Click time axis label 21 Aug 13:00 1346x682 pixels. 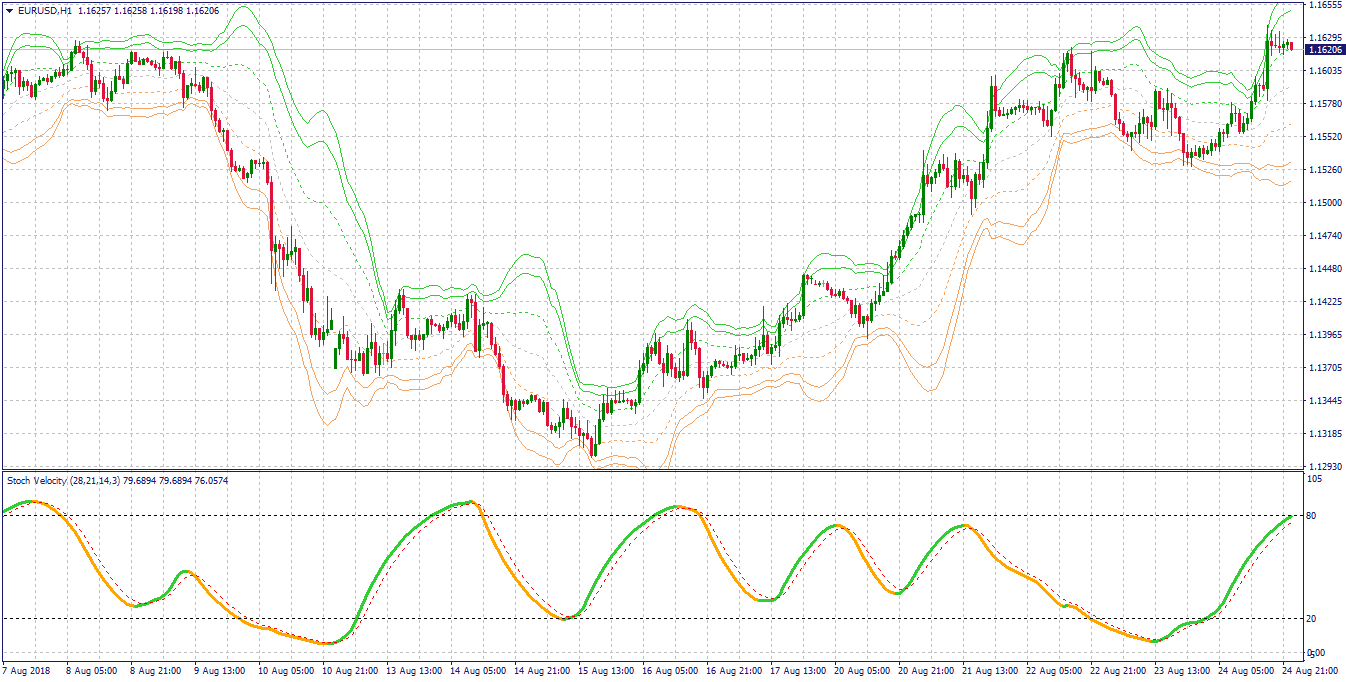(x=990, y=673)
